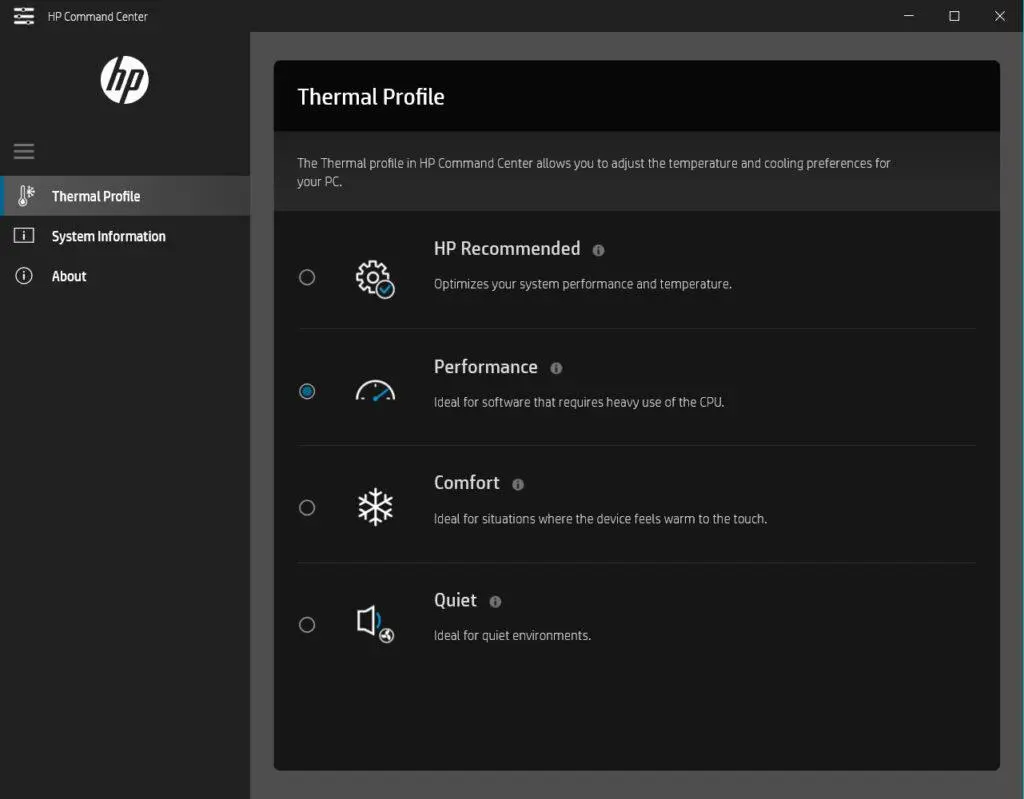Click the HP Command Center title bar icon
This screenshot has height=799, width=1024.
click(x=24, y=16)
